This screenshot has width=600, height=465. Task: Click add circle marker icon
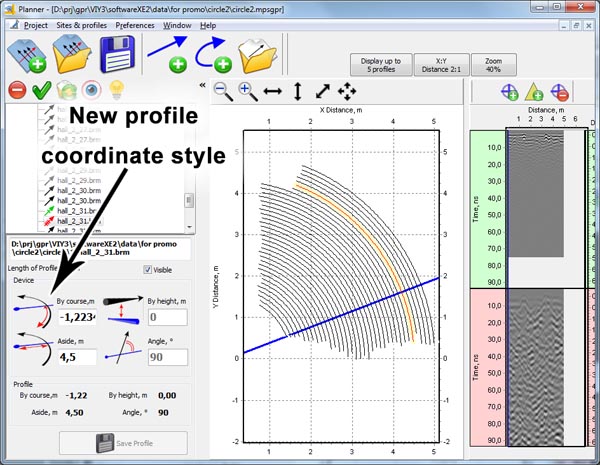pyautogui.click(x=510, y=92)
